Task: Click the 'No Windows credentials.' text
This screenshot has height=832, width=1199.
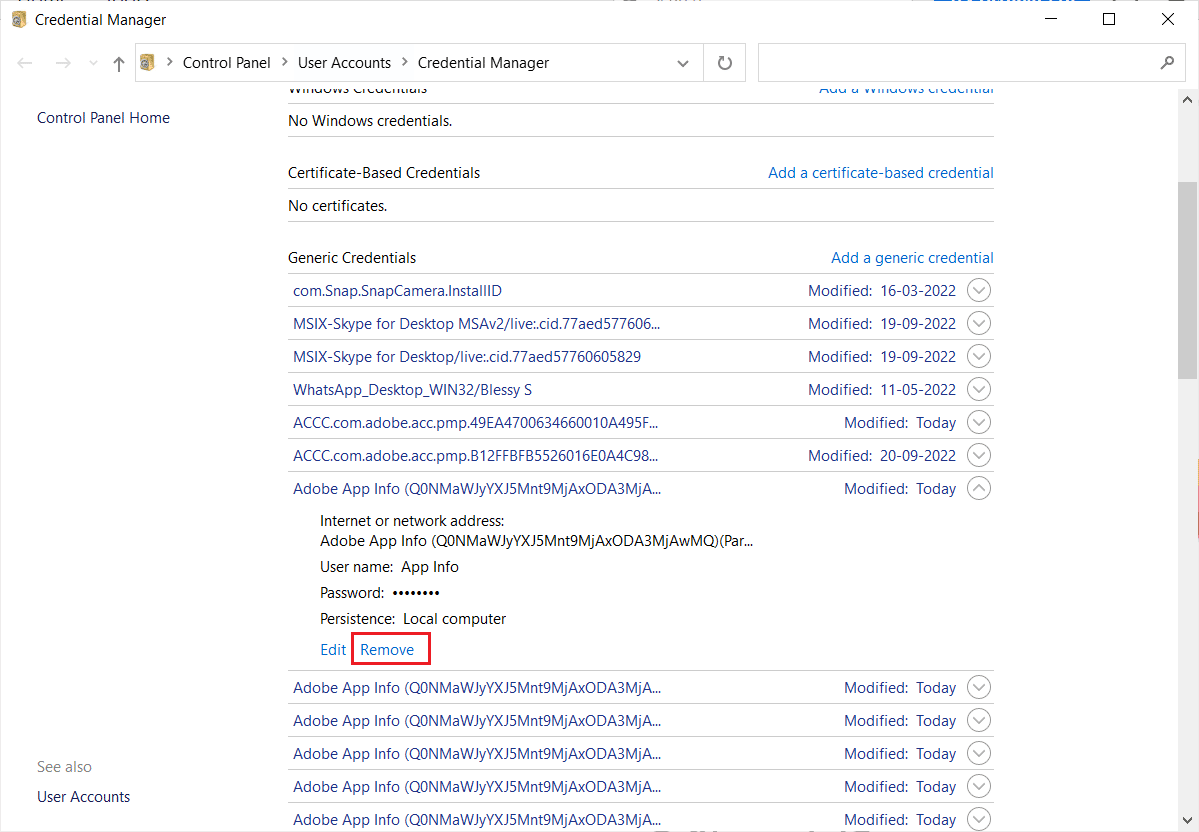Action: coord(370,121)
